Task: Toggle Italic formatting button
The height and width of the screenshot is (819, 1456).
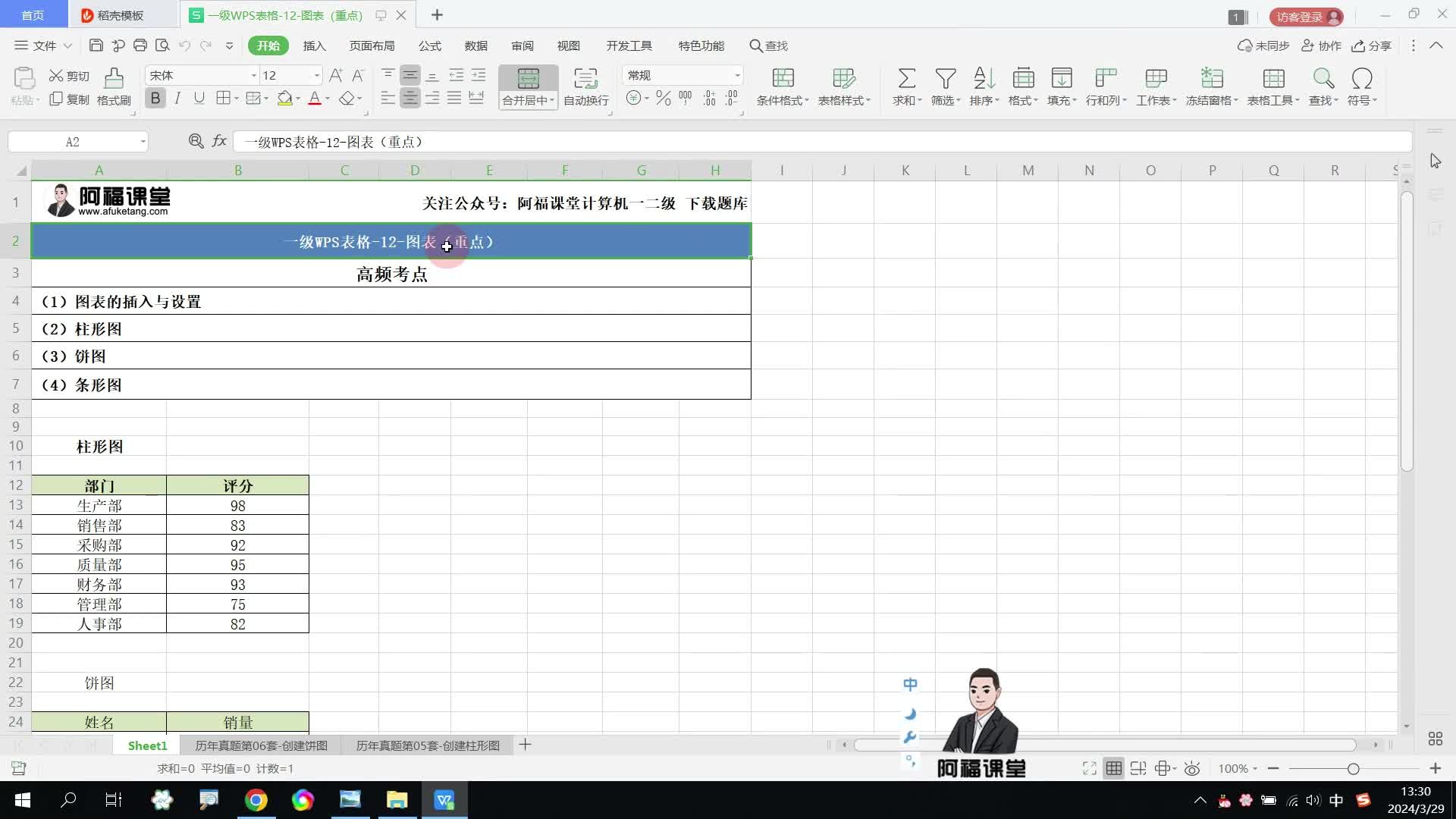Action: point(177,99)
